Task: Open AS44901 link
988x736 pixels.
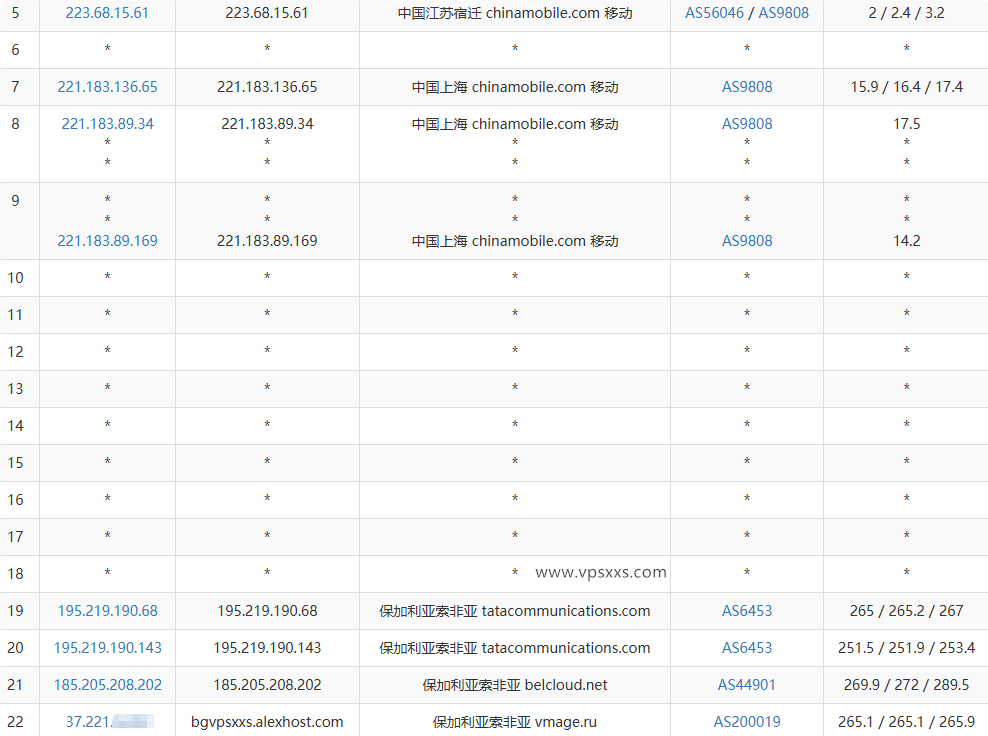Action: click(x=747, y=685)
